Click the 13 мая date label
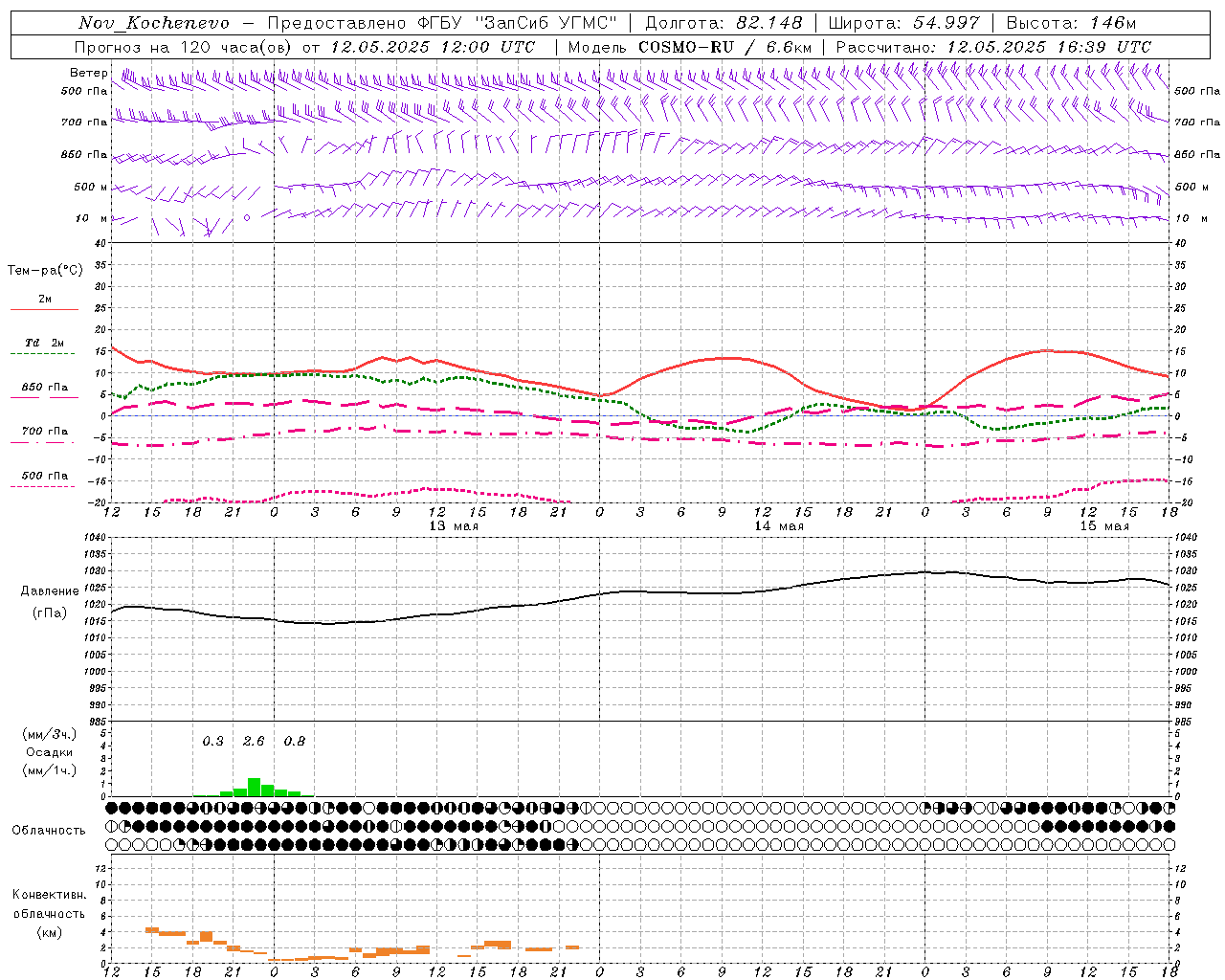The image size is (1225, 980). click(x=454, y=526)
